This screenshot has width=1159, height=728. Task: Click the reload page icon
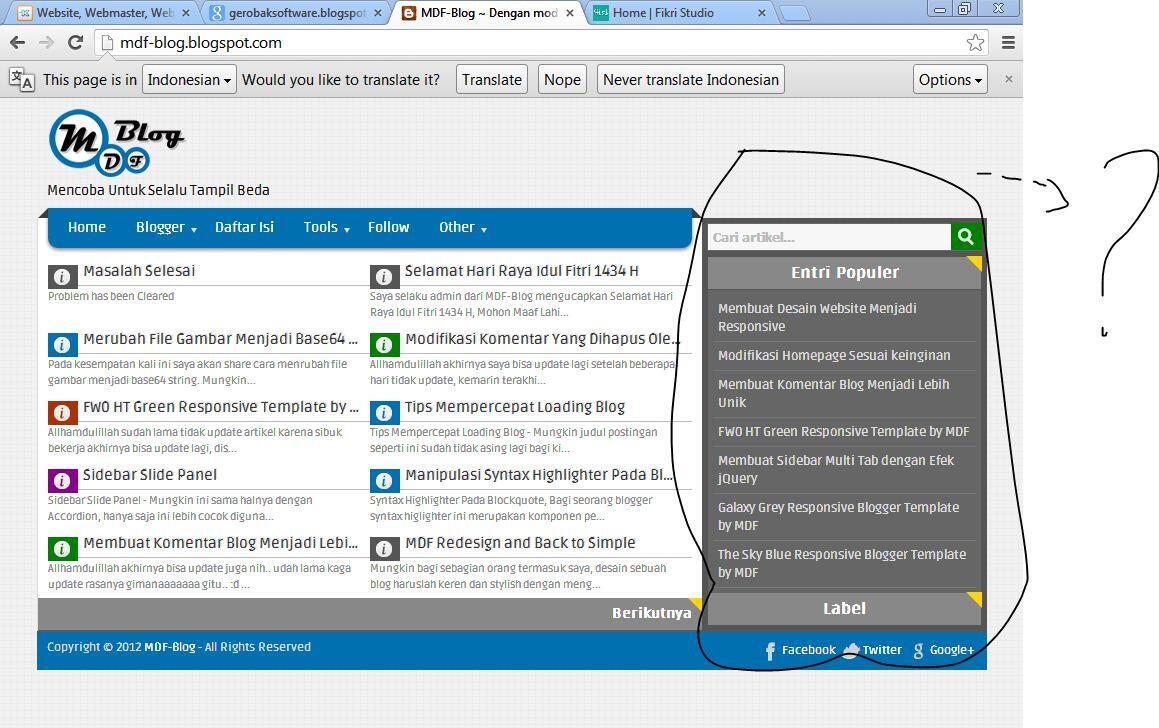coord(76,43)
